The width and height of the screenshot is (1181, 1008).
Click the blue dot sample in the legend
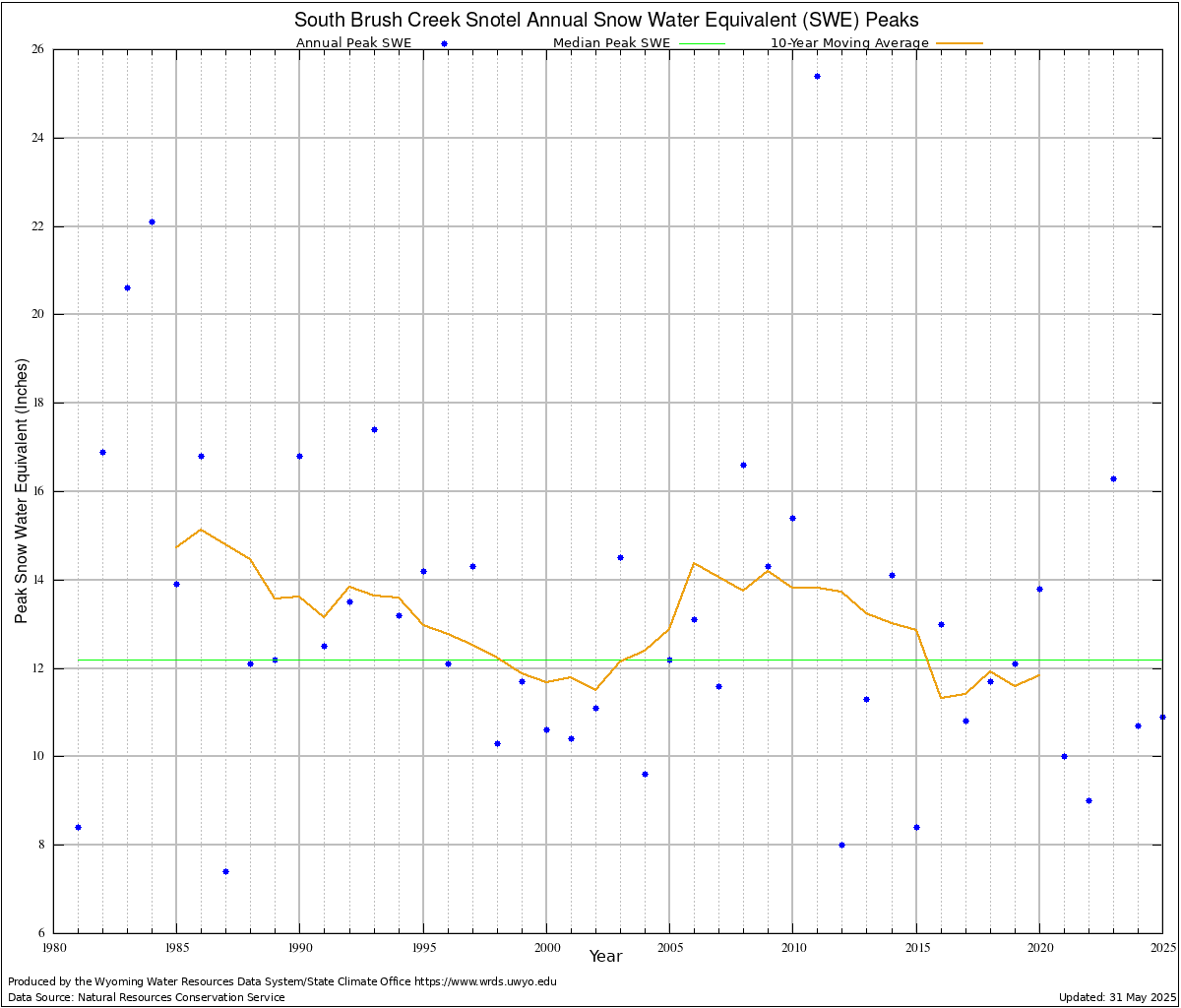pyautogui.click(x=444, y=43)
